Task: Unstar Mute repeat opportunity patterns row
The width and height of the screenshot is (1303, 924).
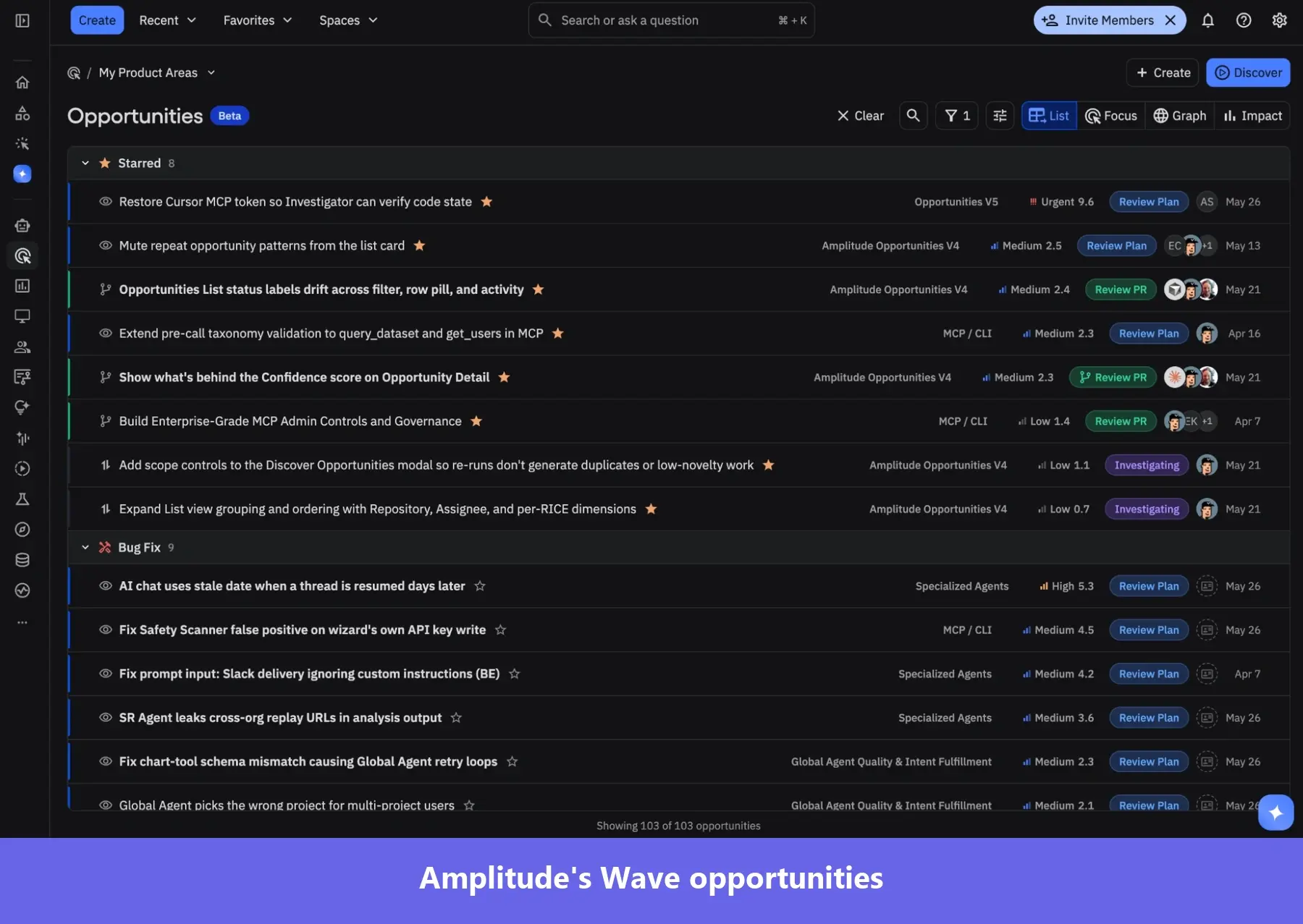Action: pos(419,246)
